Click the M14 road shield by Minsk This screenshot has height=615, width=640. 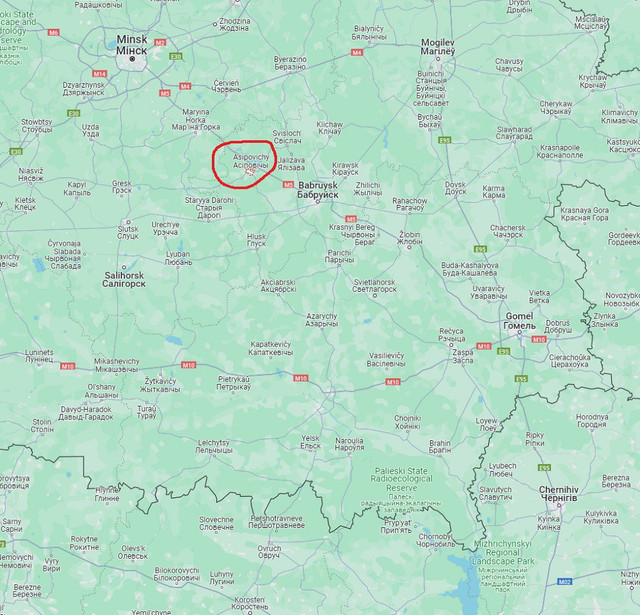100,74
